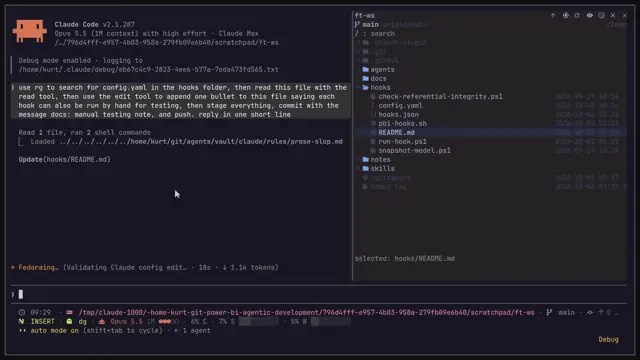Click file icon of run-hook.ps1
The width and height of the screenshot is (640, 360).
[373, 142]
